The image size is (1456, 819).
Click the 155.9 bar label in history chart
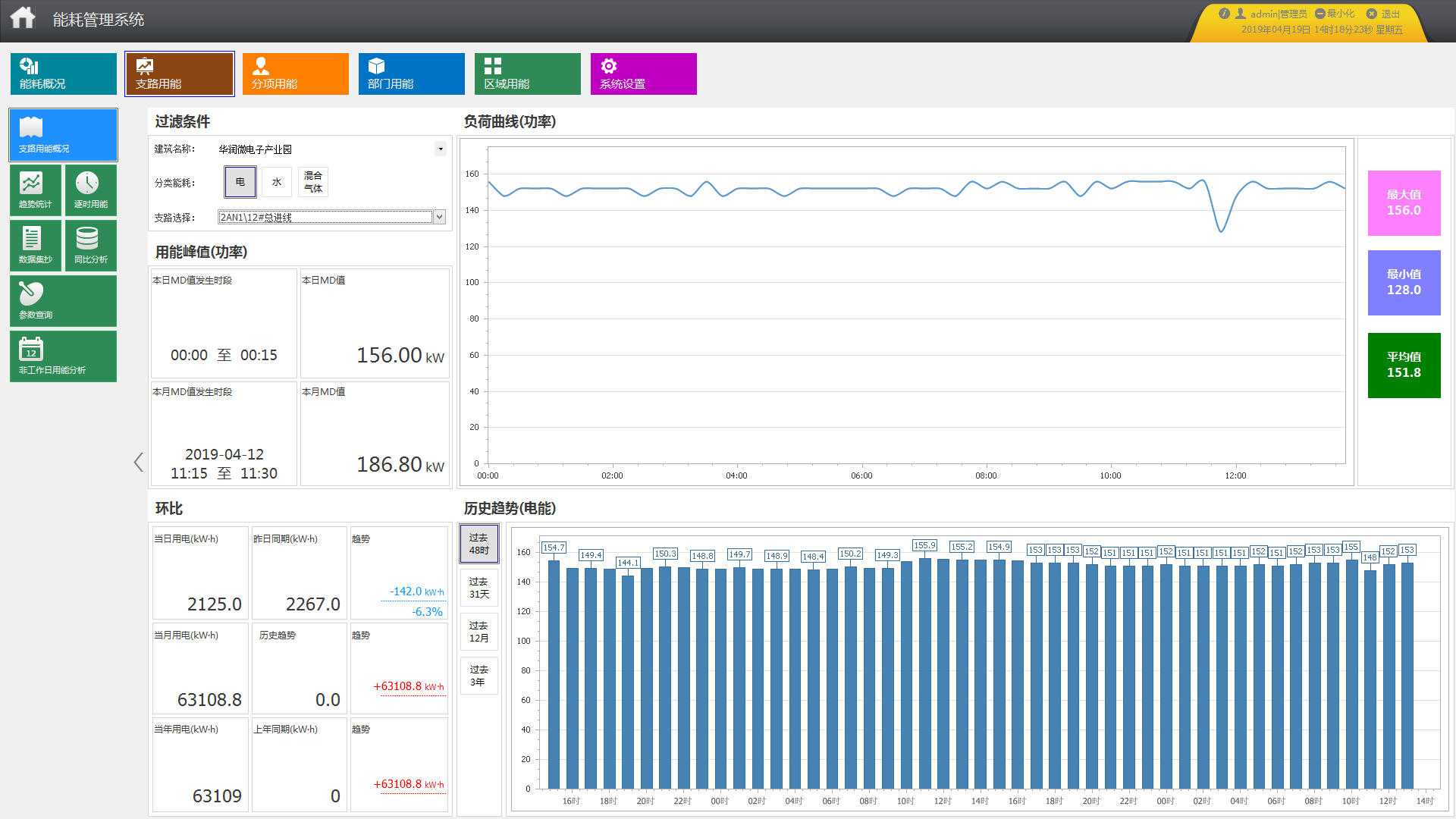click(924, 545)
